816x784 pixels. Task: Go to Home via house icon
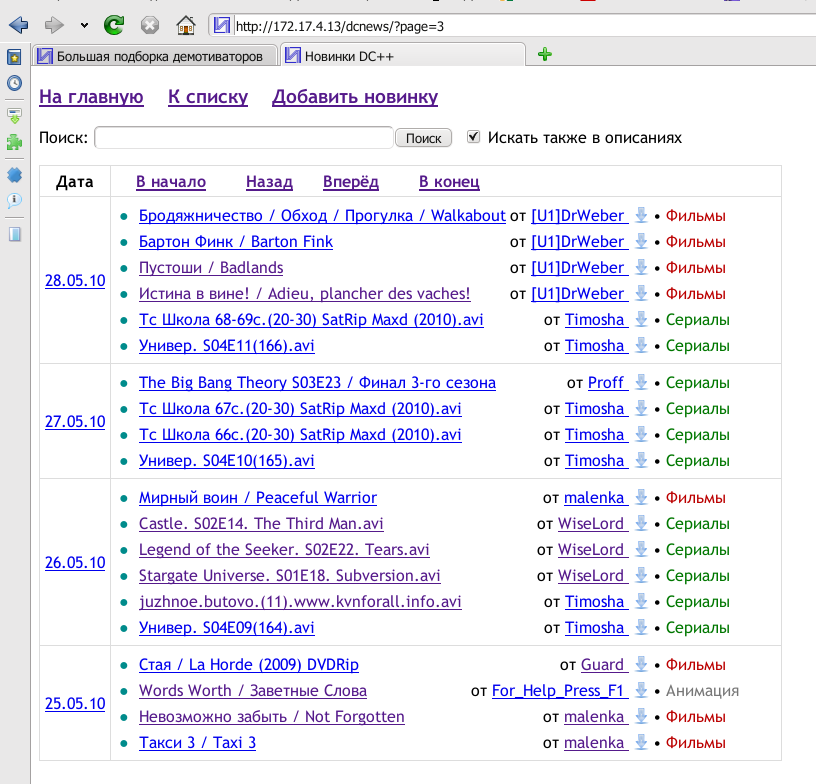[x=185, y=25]
